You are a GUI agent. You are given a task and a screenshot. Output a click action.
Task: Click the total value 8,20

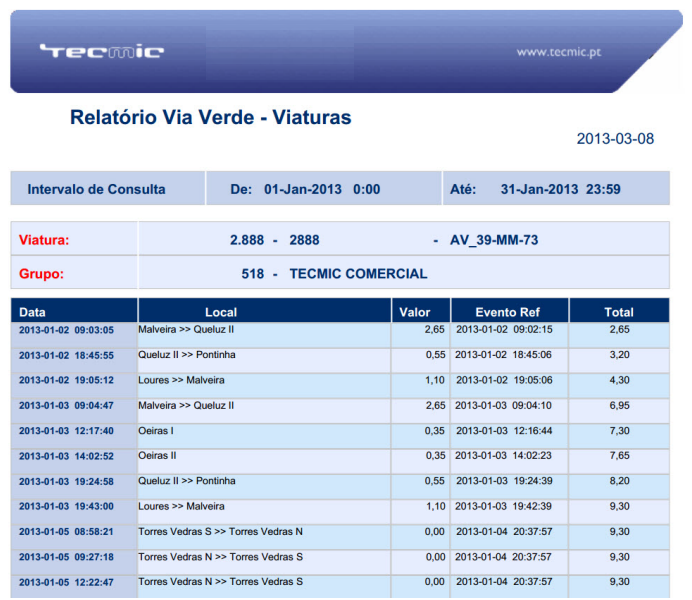[x=620, y=481]
